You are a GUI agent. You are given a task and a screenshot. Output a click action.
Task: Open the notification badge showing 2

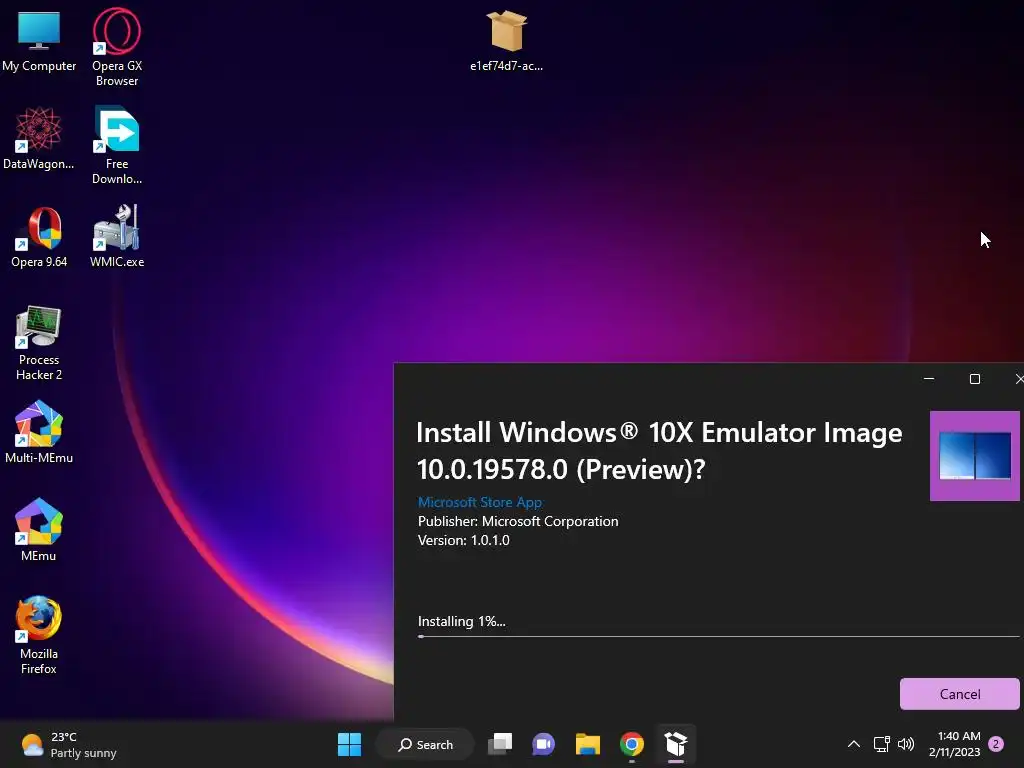pyautogui.click(x=996, y=744)
